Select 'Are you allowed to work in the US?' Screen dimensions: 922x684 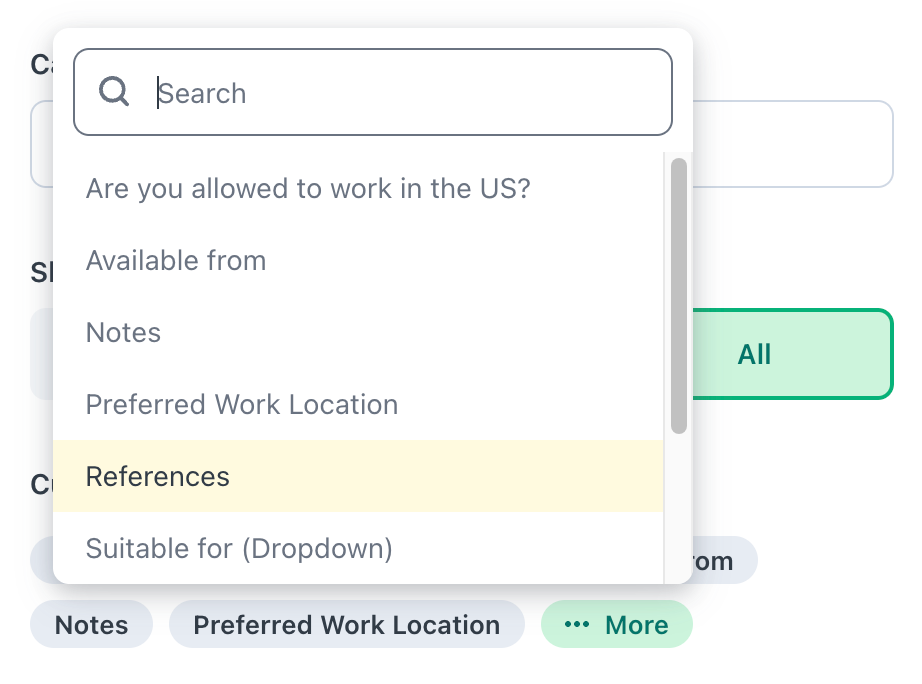click(358, 189)
